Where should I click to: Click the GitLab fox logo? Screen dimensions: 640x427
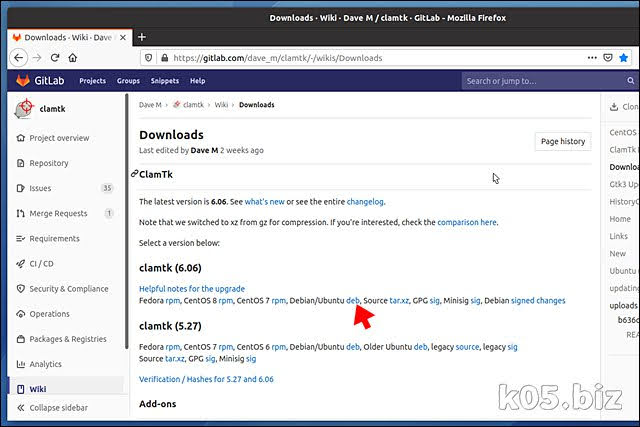coord(23,80)
